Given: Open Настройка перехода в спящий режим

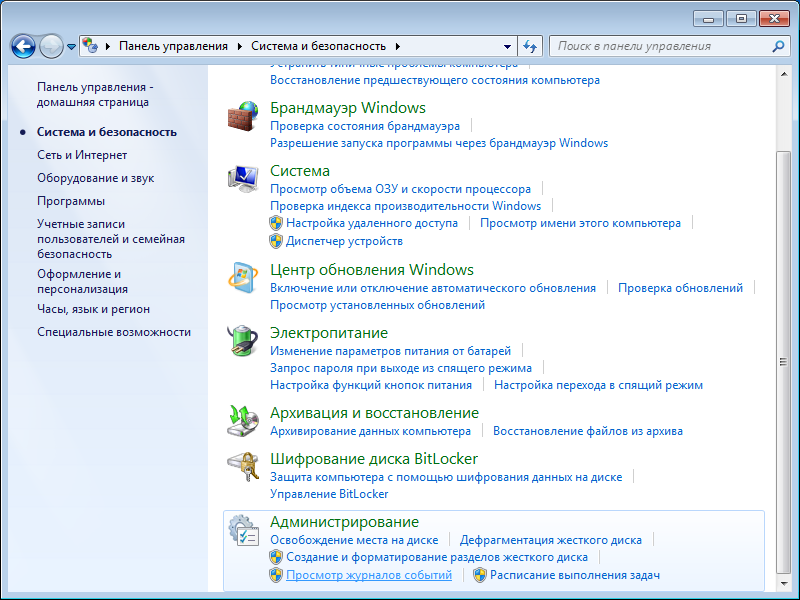Looking at the screenshot, I should (598, 385).
